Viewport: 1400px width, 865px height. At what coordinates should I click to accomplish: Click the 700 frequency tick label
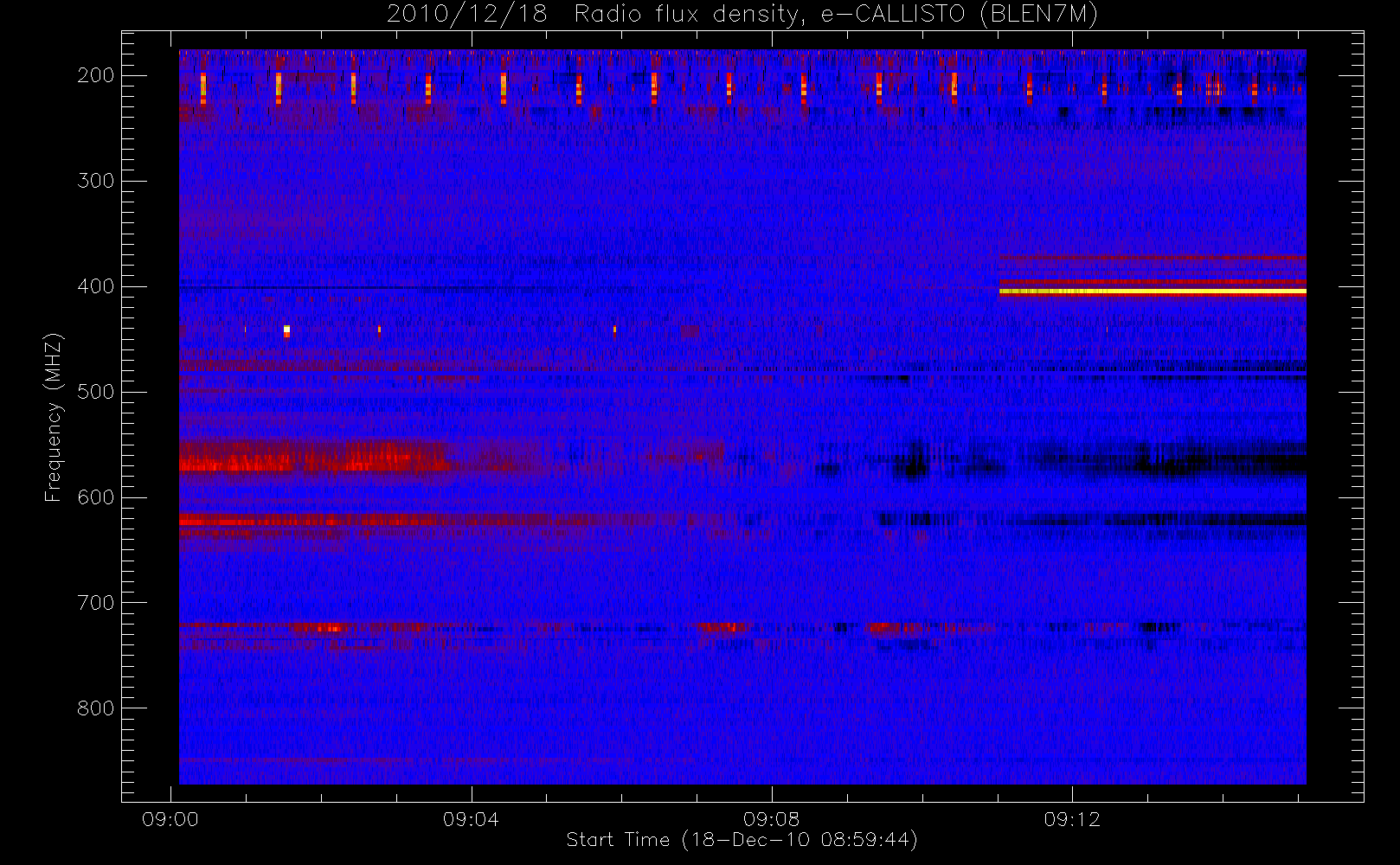pos(96,603)
